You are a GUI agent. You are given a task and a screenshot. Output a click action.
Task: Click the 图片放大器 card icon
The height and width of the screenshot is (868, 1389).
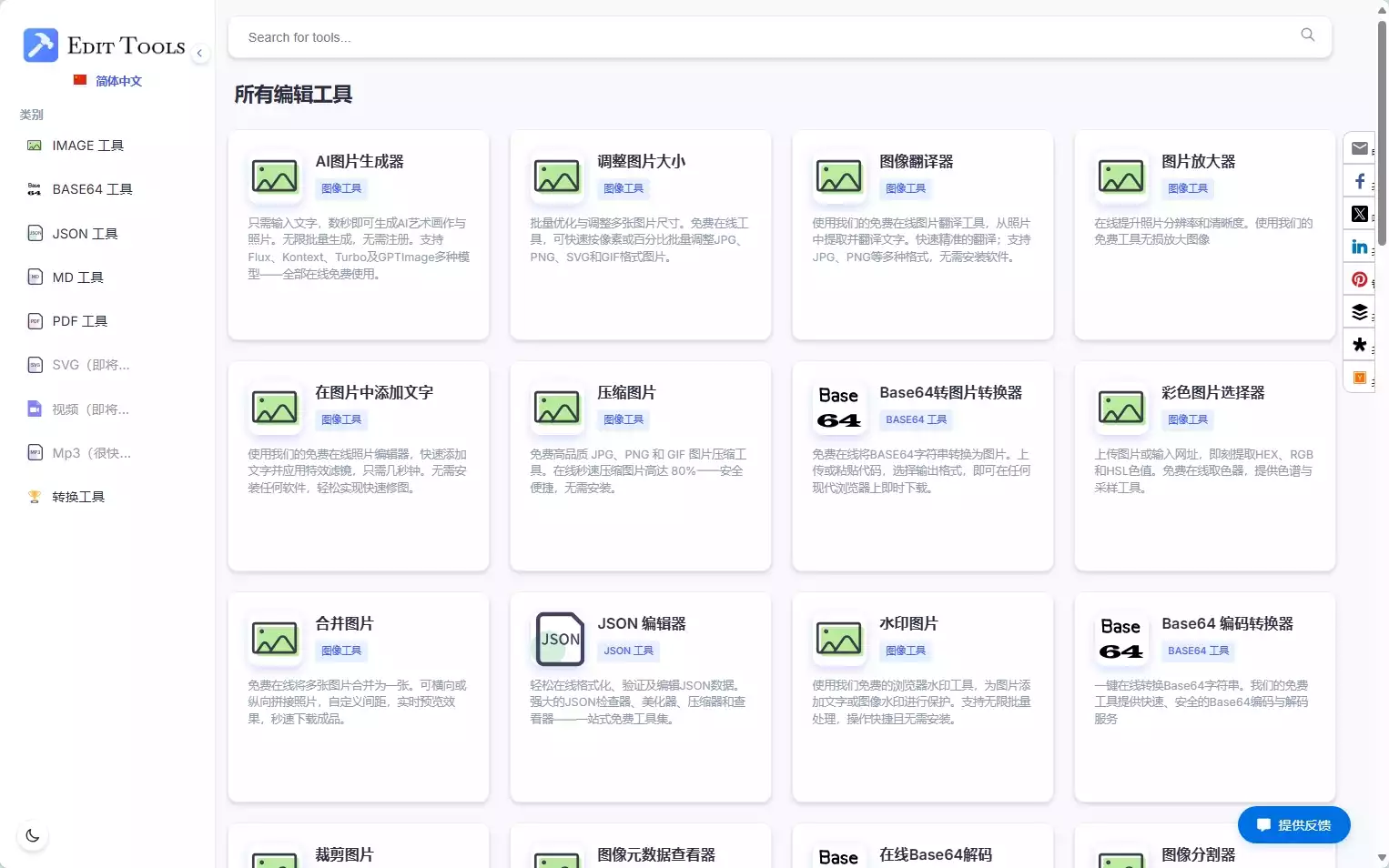1121,177
